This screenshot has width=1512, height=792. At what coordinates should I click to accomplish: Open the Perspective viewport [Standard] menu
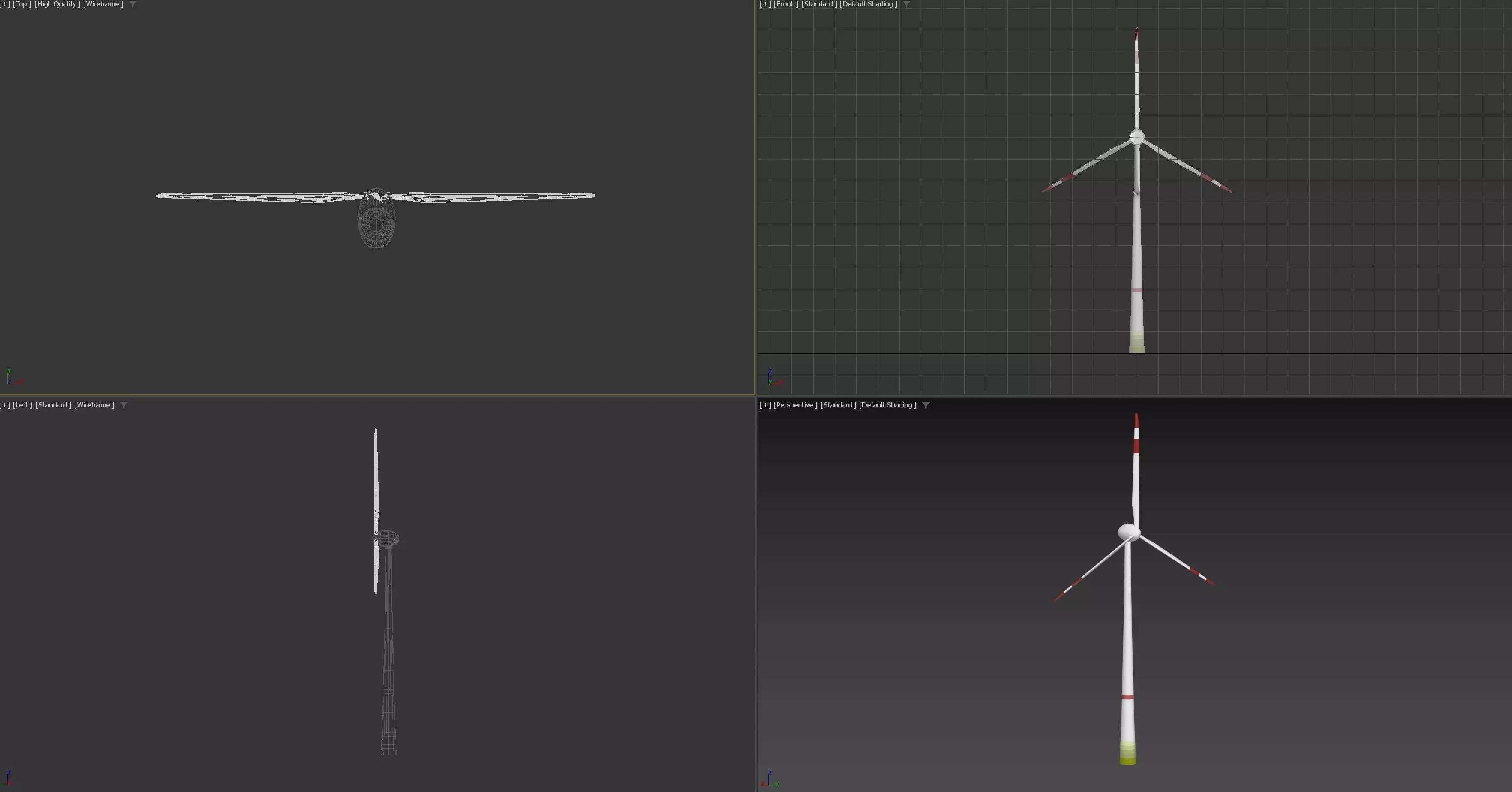point(838,405)
